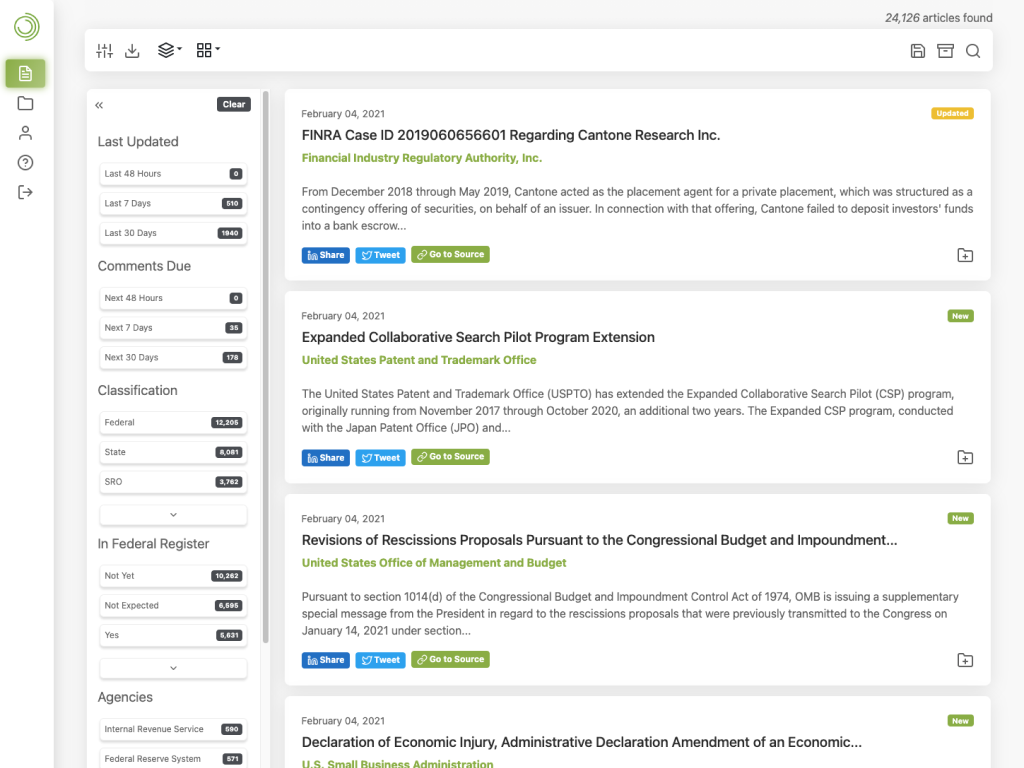Image resolution: width=1024 pixels, height=768 pixels.
Task: Open the user profile icon in the sidebar
Action: (x=25, y=132)
